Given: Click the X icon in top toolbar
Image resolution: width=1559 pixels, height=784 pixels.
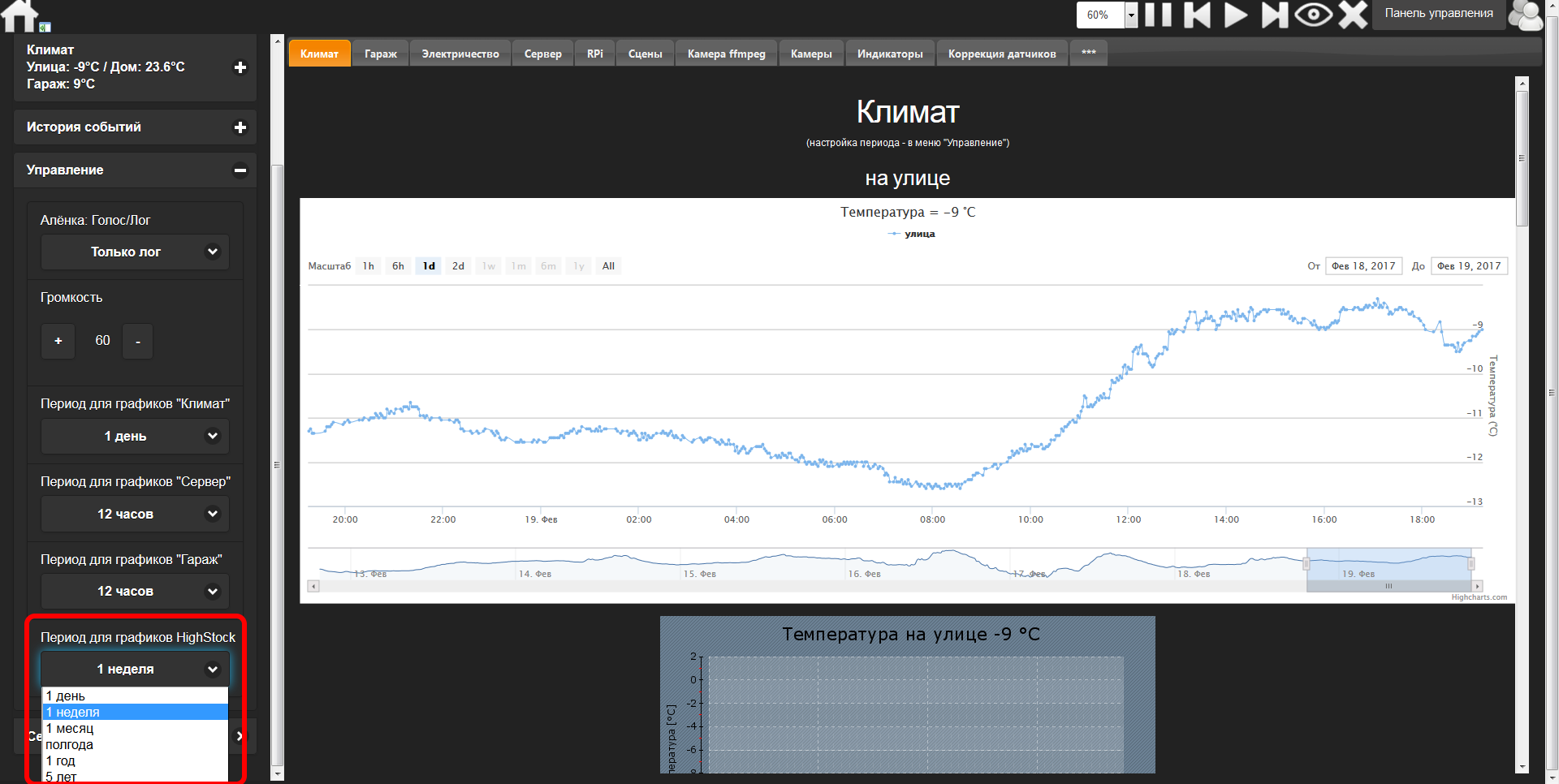Looking at the screenshot, I should click(1353, 15).
